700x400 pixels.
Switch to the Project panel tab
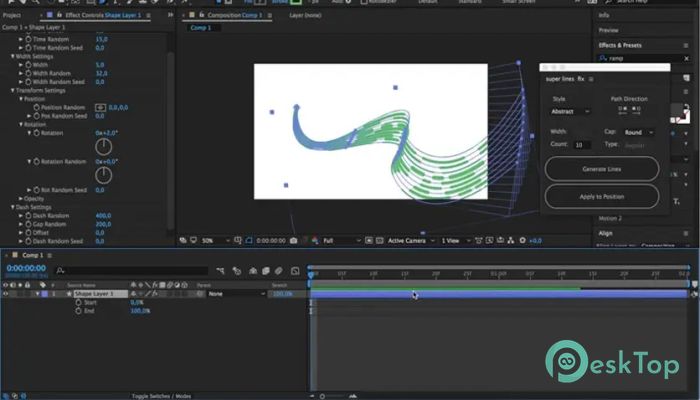(12, 15)
